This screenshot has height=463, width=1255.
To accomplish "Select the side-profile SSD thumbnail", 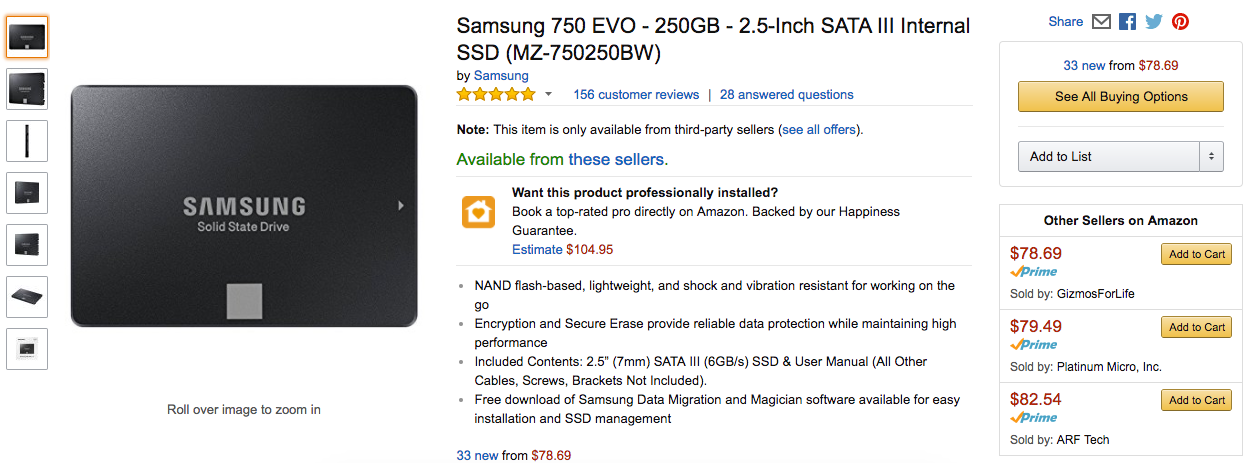I will (x=27, y=141).
